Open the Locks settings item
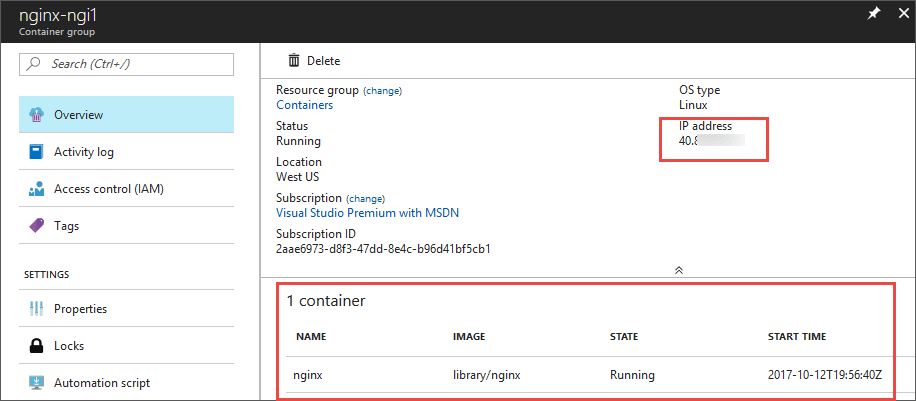Screen dimensions: 916x401 click(x=127, y=345)
